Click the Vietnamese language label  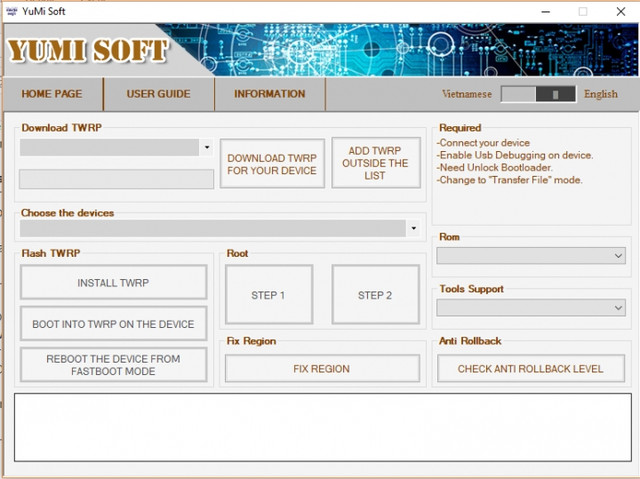(x=467, y=94)
